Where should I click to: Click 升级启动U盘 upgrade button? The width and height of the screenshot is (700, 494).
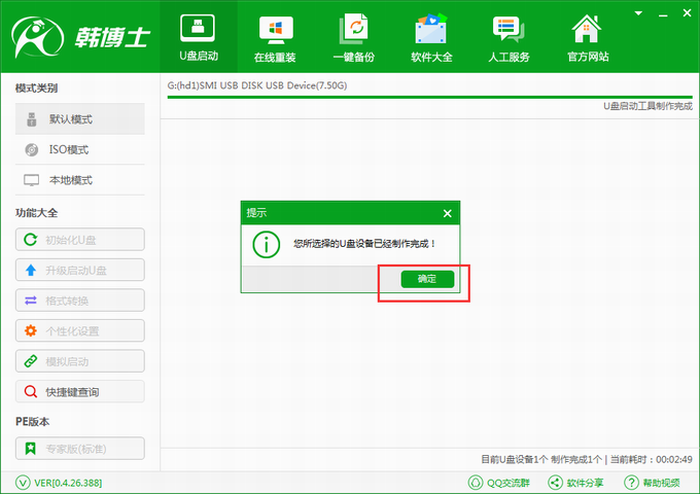[x=80, y=270]
